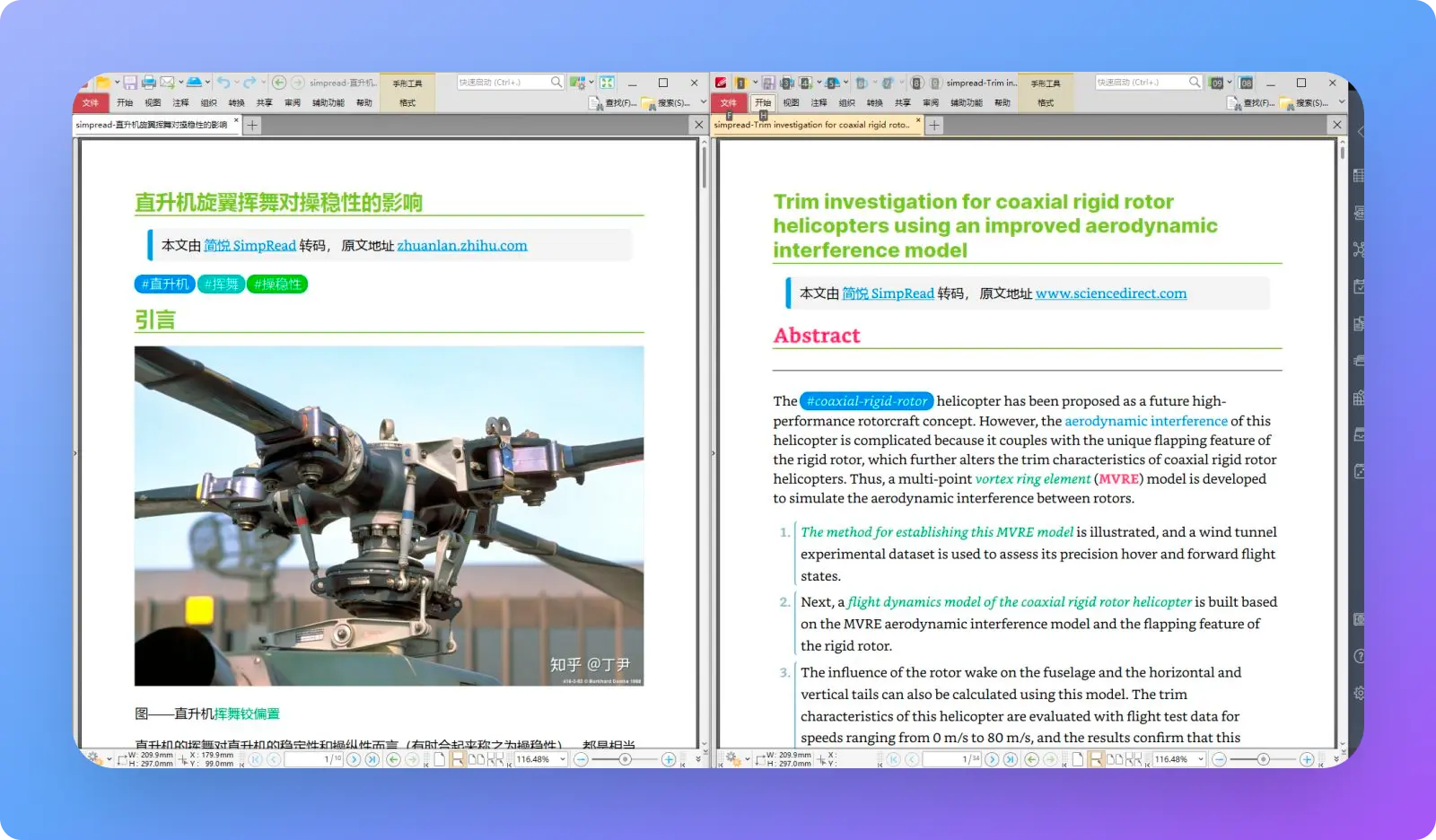Zoom out button in right window
Viewport: 1436px width, 840px height.
[x=1219, y=759]
